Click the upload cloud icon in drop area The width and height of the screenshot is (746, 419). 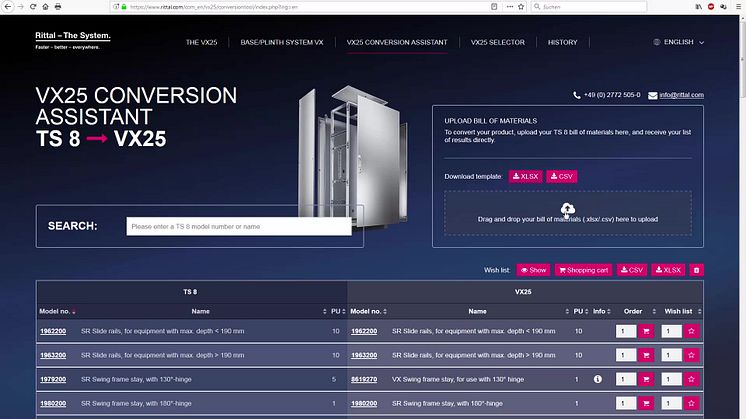click(x=568, y=208)
